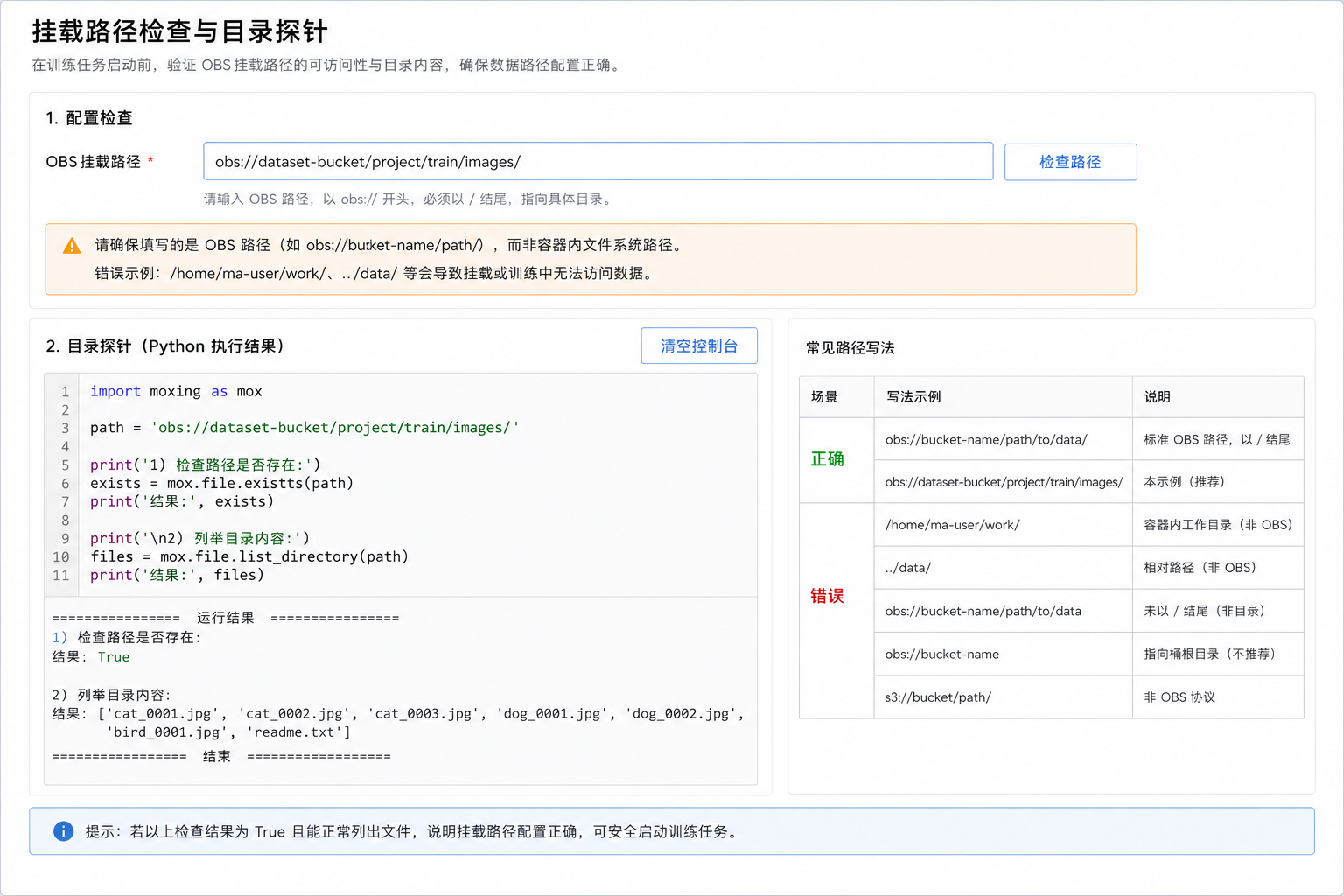Click the 错误示例 warning line
1344x896 pixels.
(375, 273)
